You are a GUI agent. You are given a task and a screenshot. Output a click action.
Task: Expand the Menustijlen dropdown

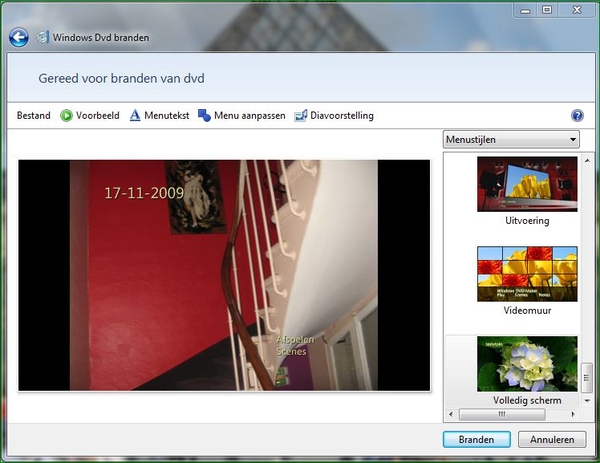pyautogui.click(x=511, y=139)
